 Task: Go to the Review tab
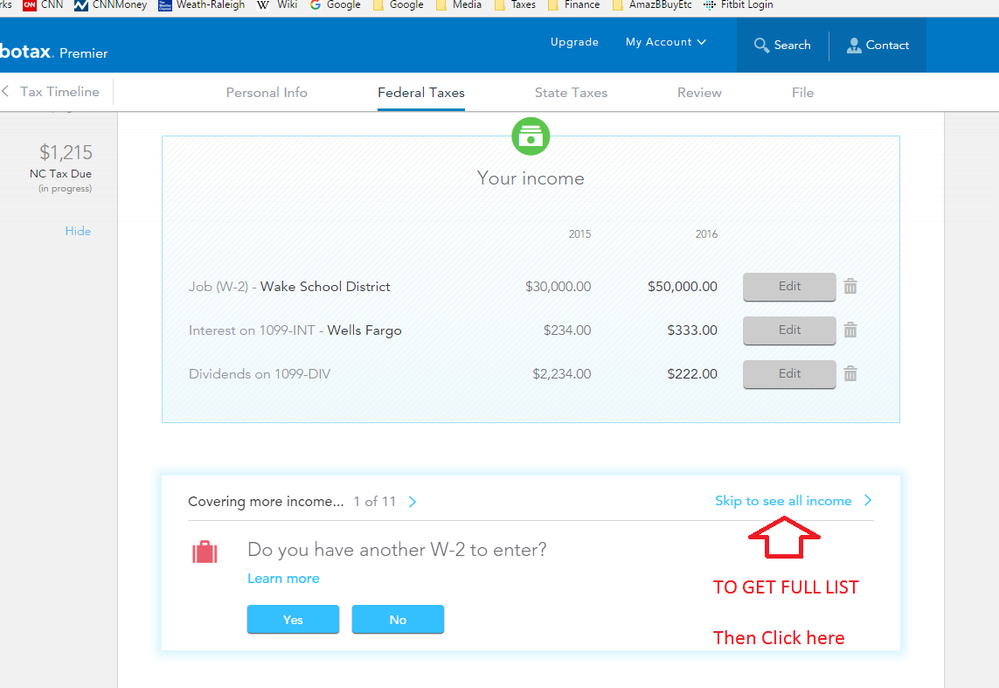(700, 93)
